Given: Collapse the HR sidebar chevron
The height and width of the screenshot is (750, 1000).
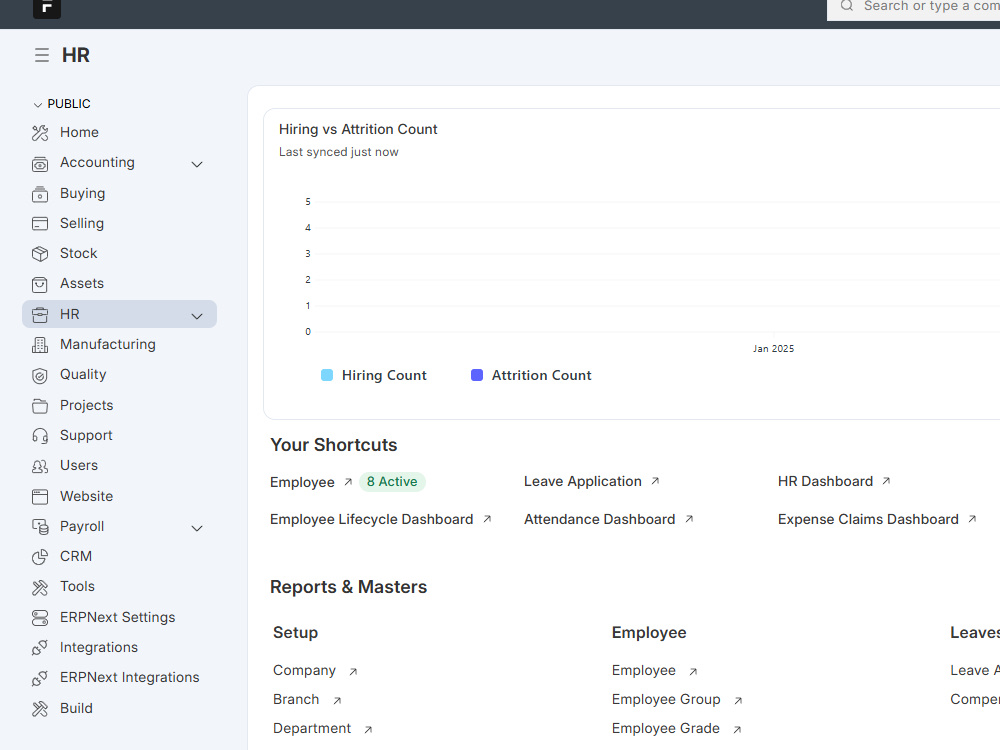Looking at the screenshot, I should pos(197,316).
